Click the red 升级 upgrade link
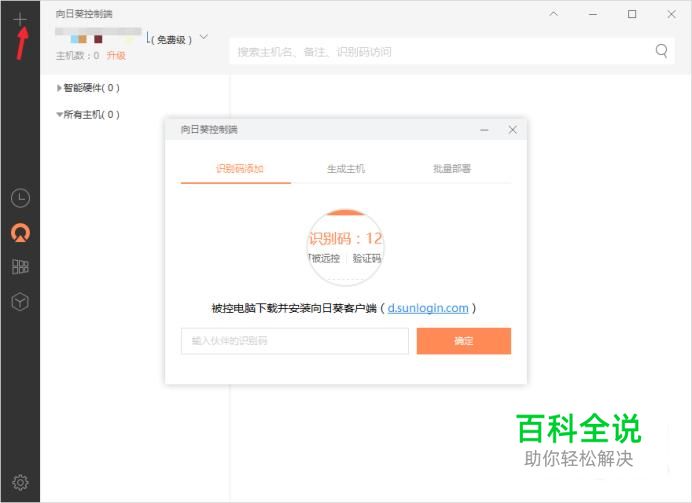 pos(116,56)
